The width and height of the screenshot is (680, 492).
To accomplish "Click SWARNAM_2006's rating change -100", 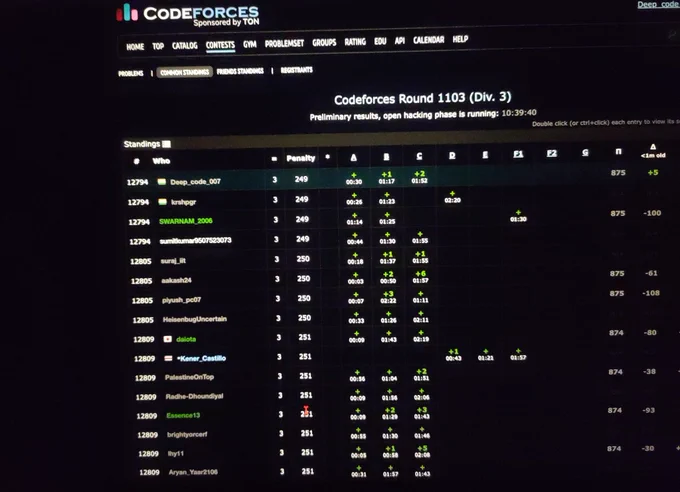I will pyautogui.click(x=652, y=213).
